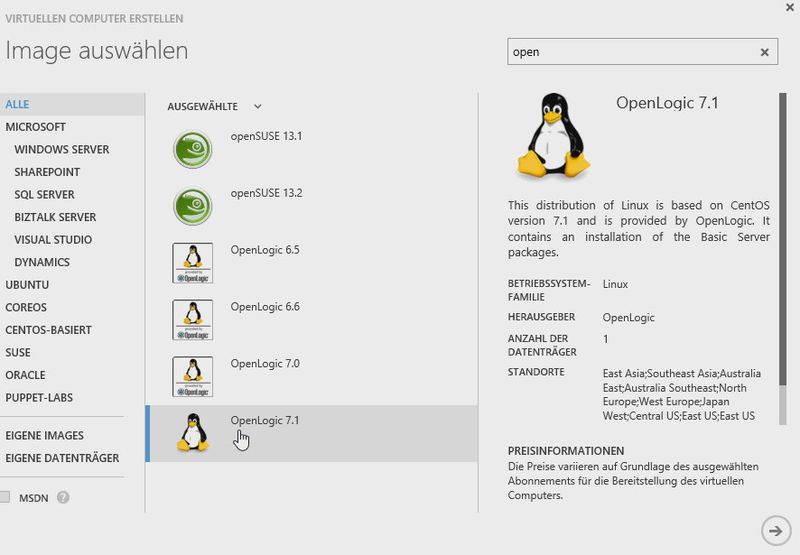This screenshot has width=800, height=555.
Task: Select the ORACLE category
Action: pyautogui.click(x=26, y=375)
